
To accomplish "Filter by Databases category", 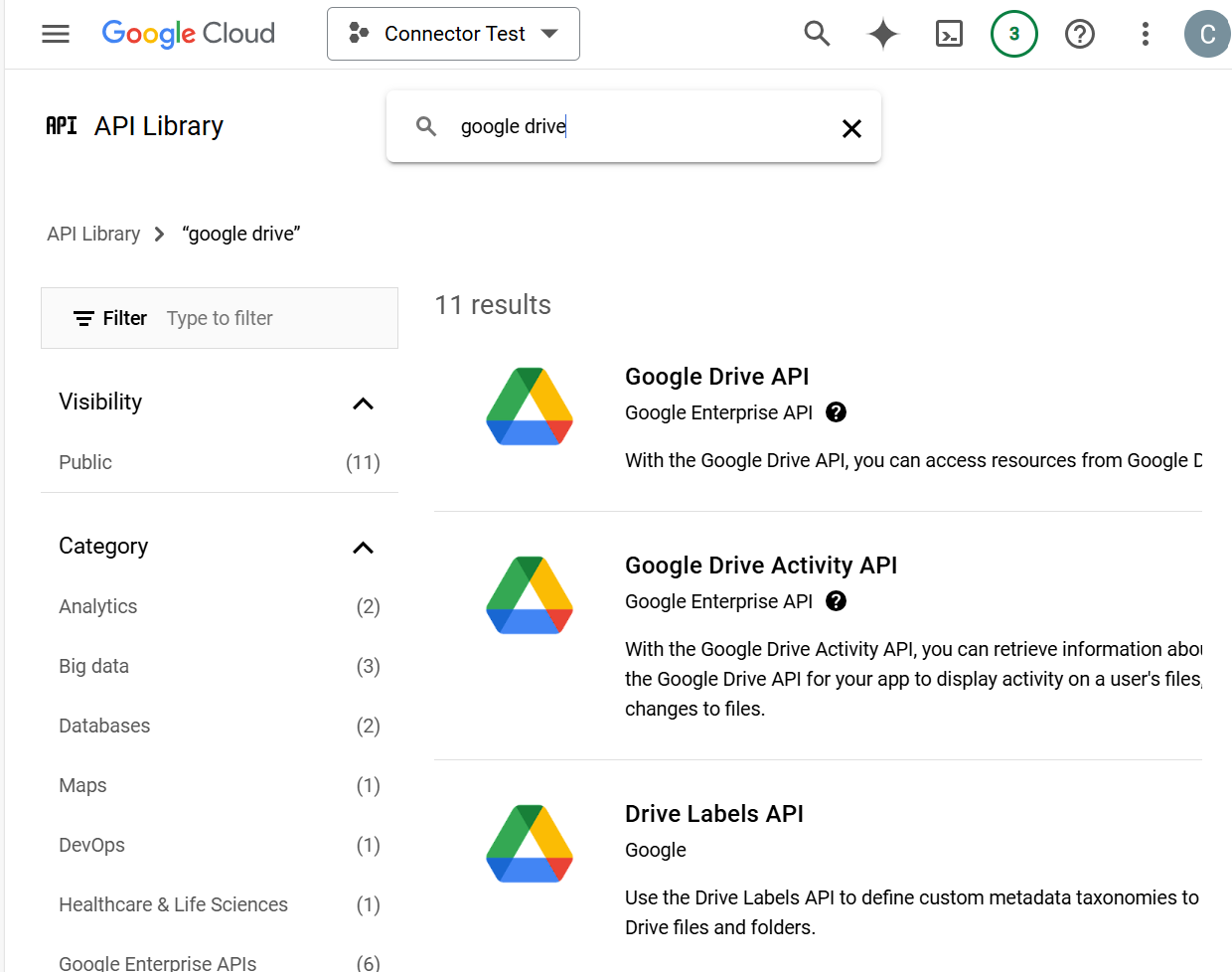I will point(219,726).
